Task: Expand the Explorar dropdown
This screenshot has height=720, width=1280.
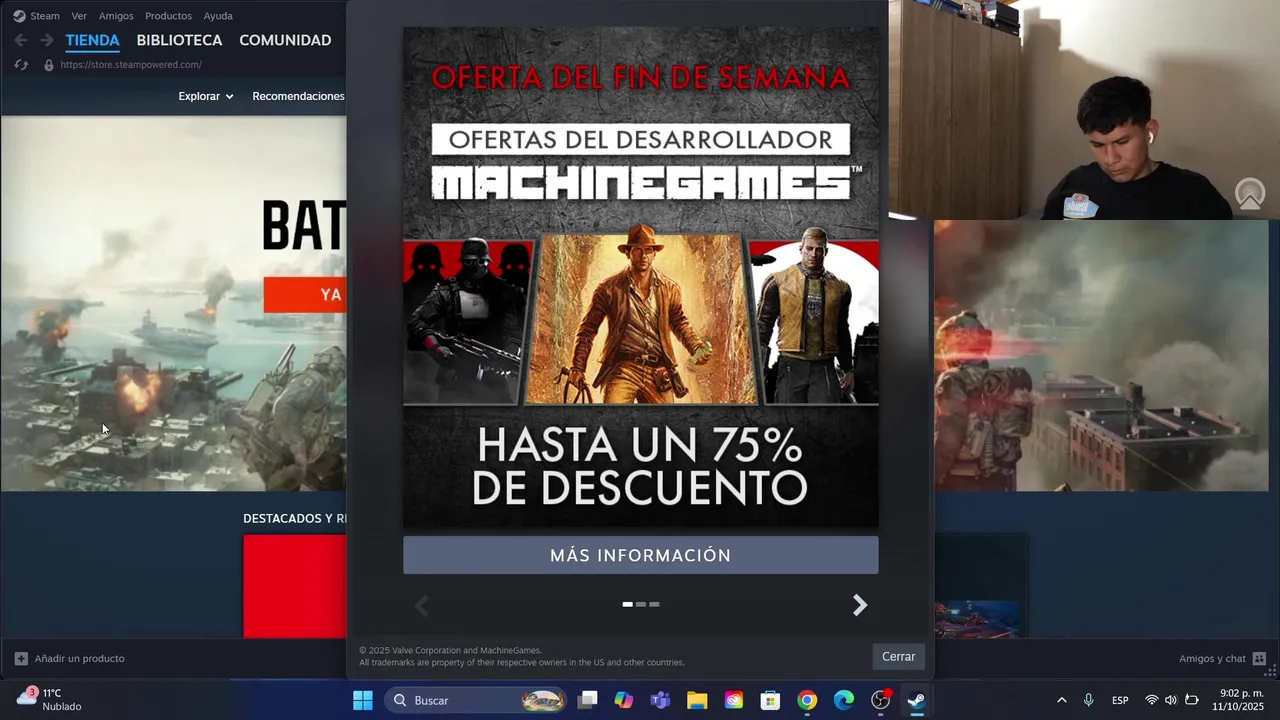Action: 206,96
